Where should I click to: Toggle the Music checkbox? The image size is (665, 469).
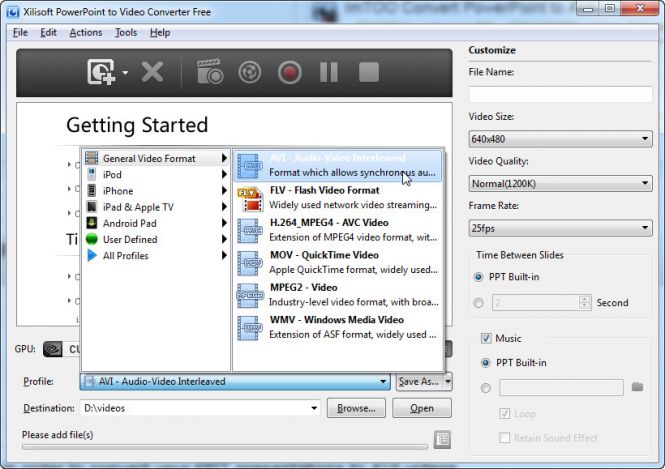[487, 339]
